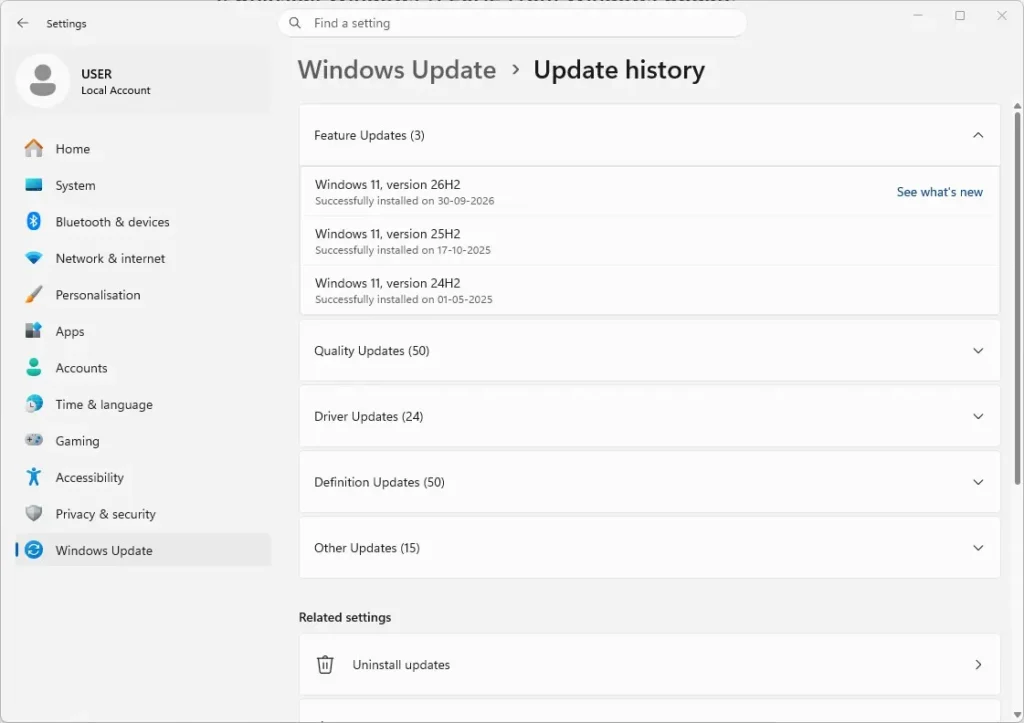This screenshot has width=1024, height=723.
Task: Click the Personalisation paintbrush icon
Action: 34,295
